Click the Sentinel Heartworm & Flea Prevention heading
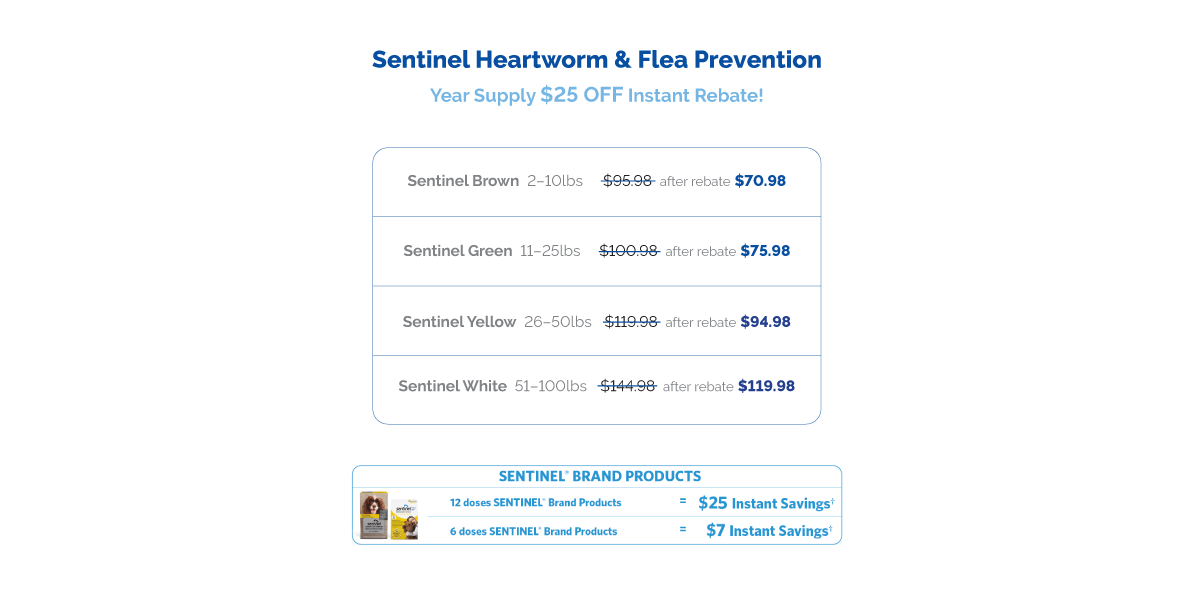1200x600 pixels. 597,60
